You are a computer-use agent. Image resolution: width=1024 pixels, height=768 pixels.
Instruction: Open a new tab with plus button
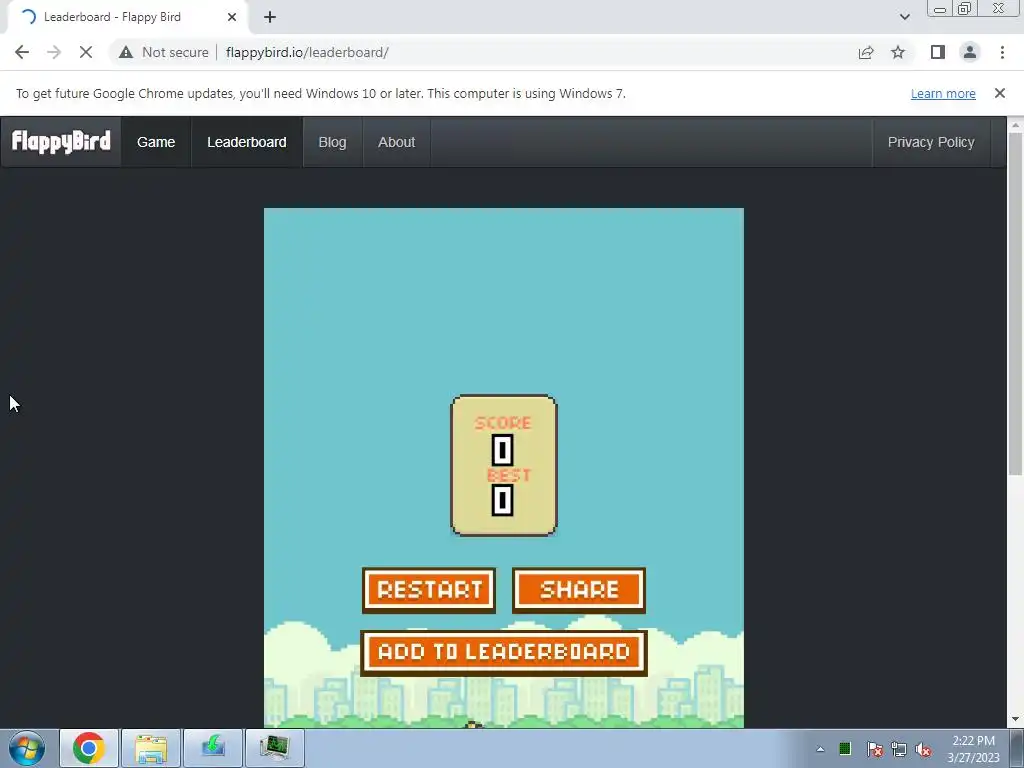point(270,17)
